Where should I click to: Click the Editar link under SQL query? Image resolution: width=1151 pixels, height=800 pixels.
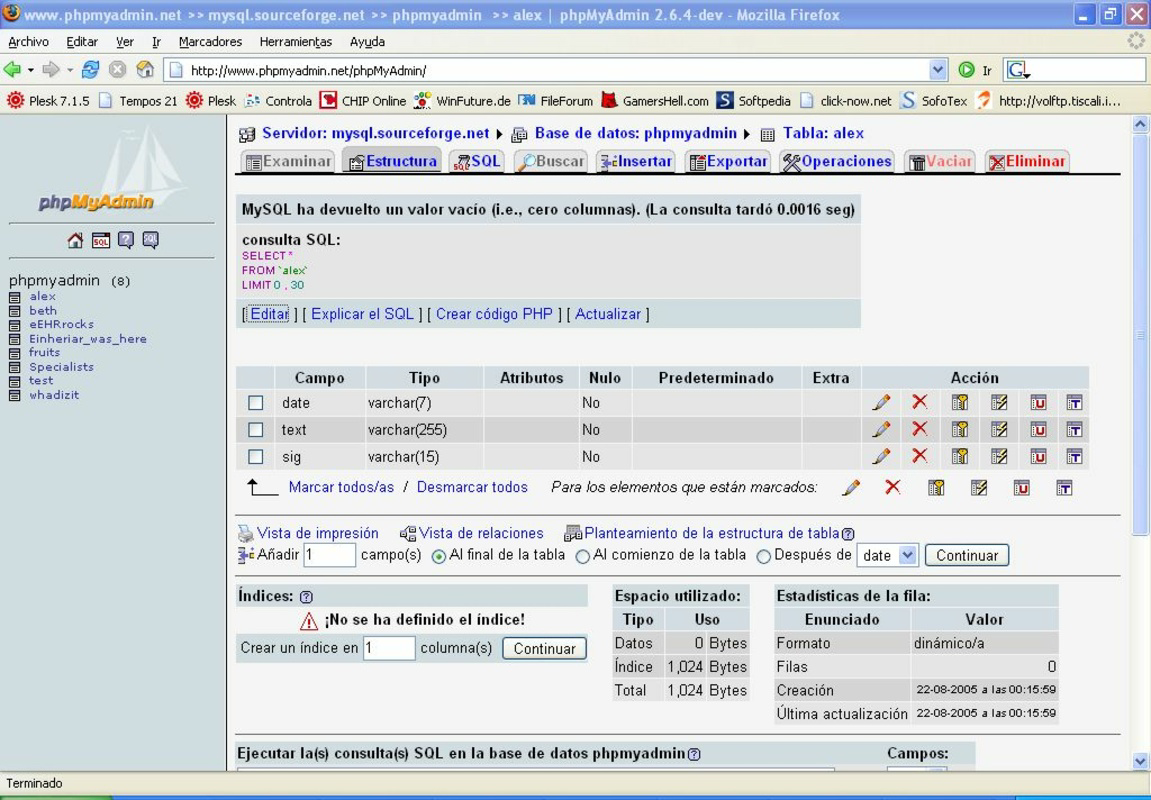click(269, 314)
